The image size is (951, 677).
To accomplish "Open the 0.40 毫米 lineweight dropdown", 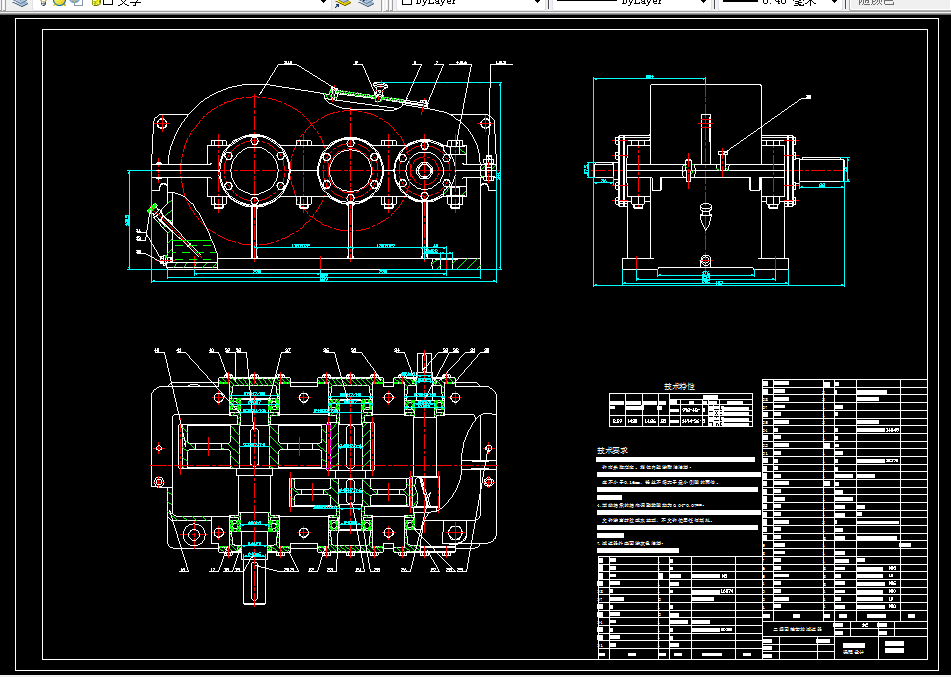I will click(x=835, y=2).
